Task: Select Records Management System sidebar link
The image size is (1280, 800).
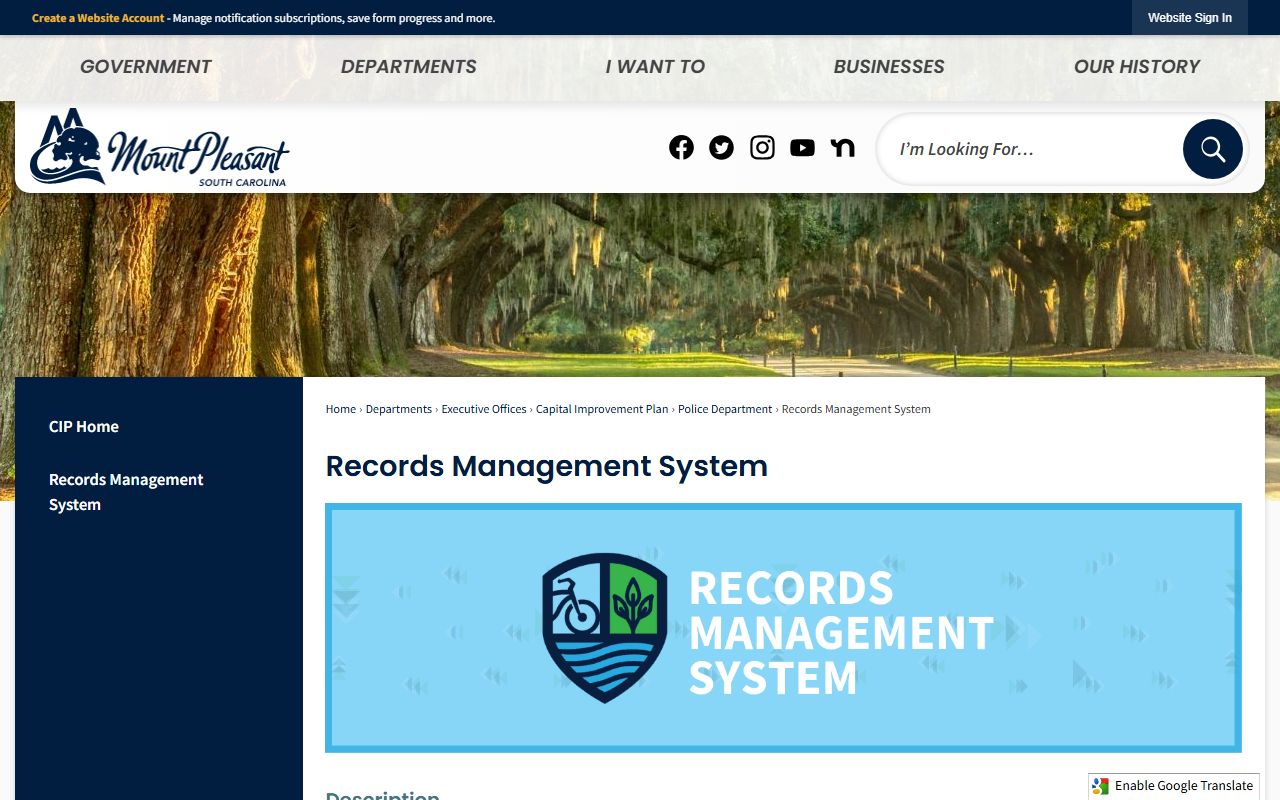Action: point(126,492)
